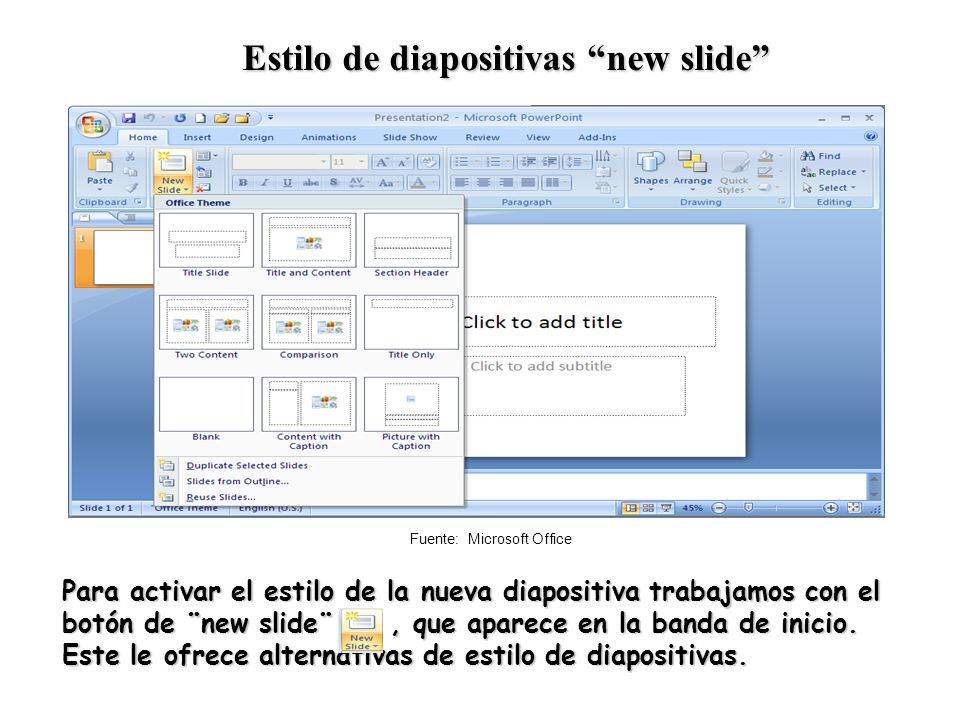Increase list indent level

click(550, 162)
